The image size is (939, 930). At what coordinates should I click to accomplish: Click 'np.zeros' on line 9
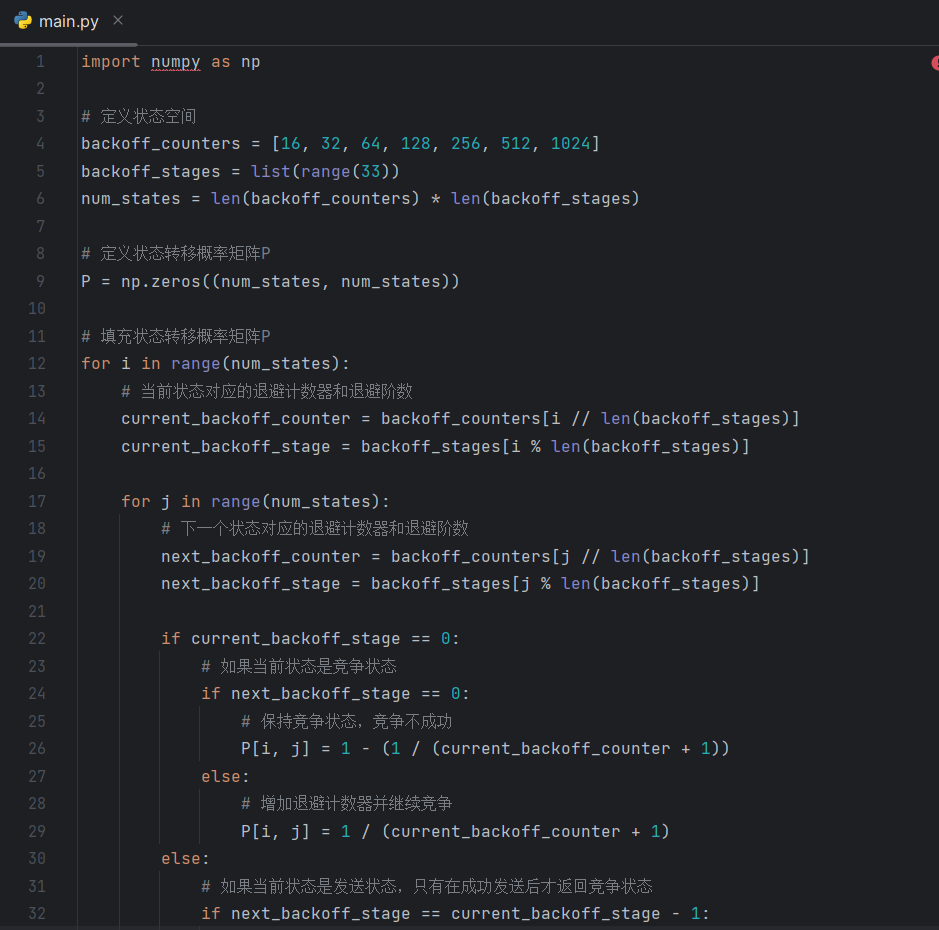coord(160,281)
